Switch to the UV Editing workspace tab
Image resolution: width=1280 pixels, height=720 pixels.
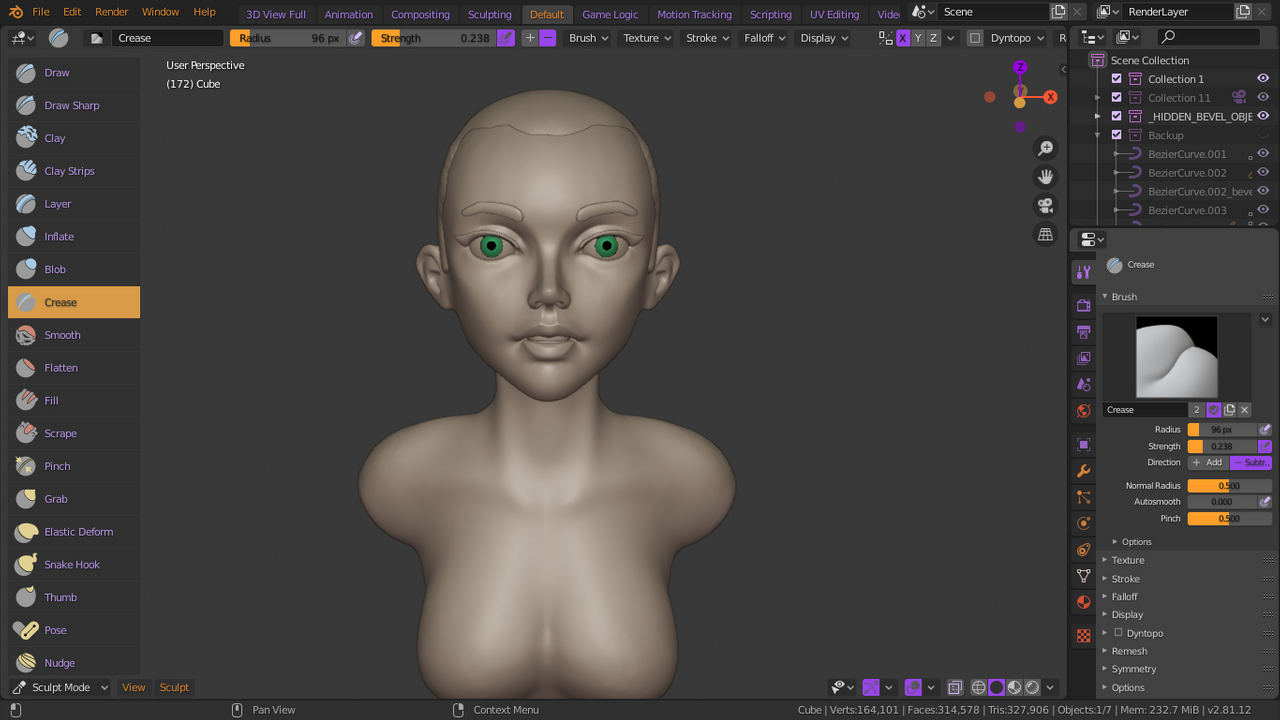pos(834,14)
